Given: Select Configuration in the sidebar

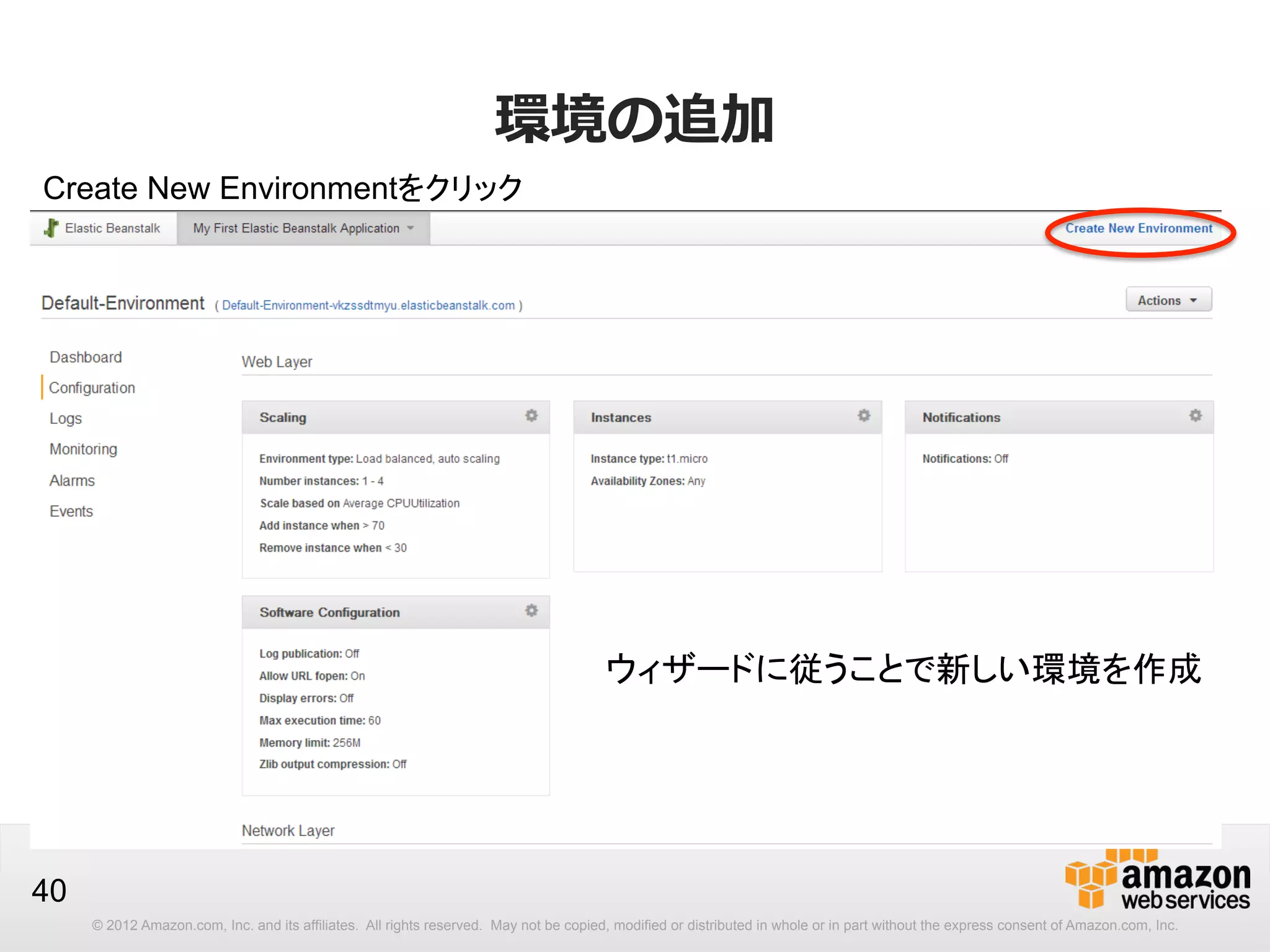Looking at the screenshot, I should coord(92,388).
